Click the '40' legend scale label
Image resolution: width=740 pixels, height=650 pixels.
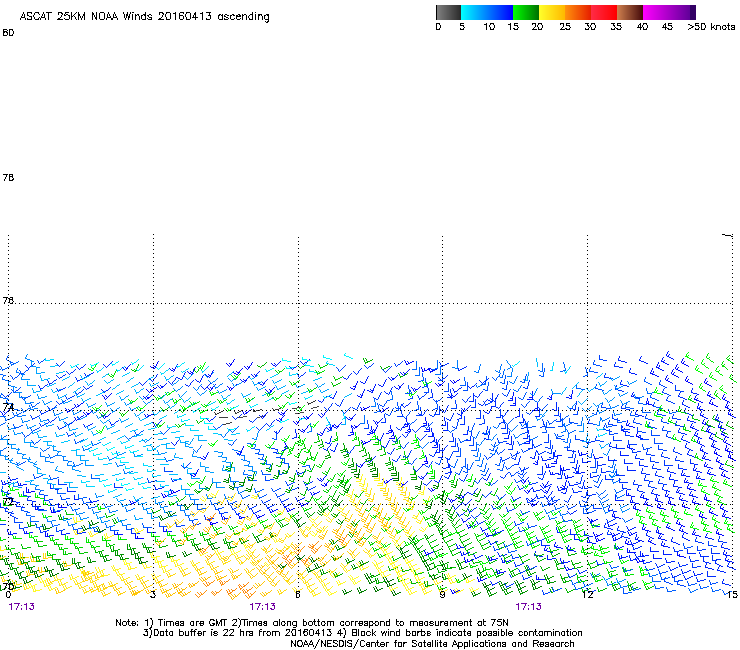(642, 27)
